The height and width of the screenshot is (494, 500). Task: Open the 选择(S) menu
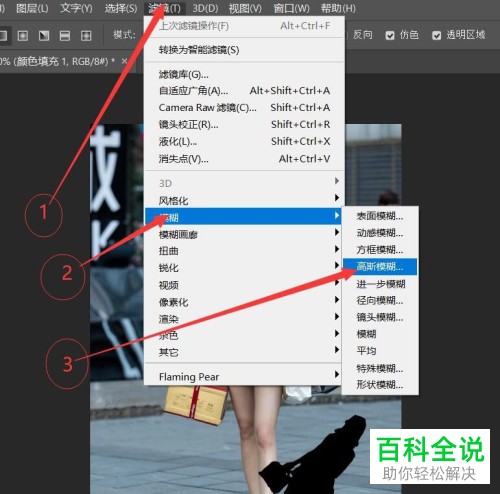point(121,8)
